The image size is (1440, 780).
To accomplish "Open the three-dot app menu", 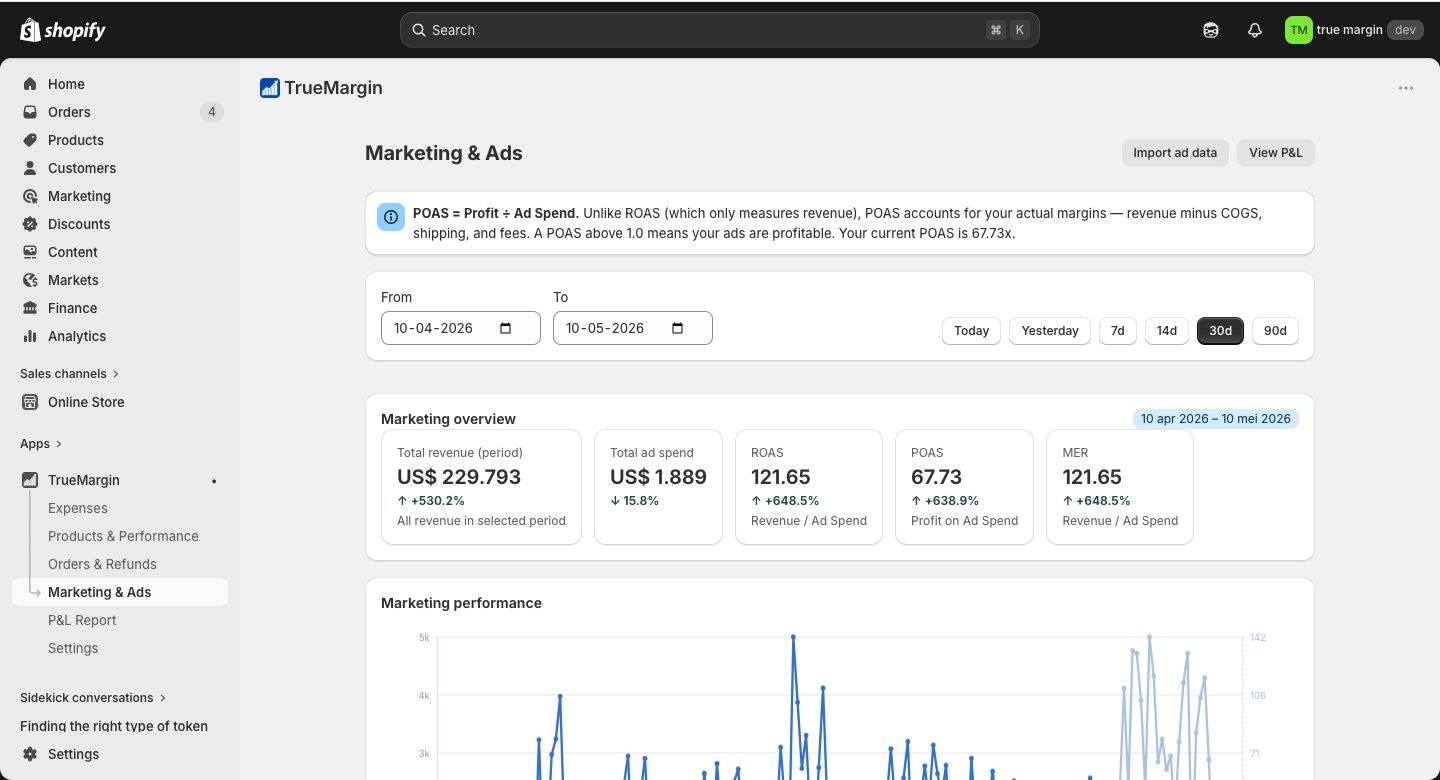I will [1406, 88].
